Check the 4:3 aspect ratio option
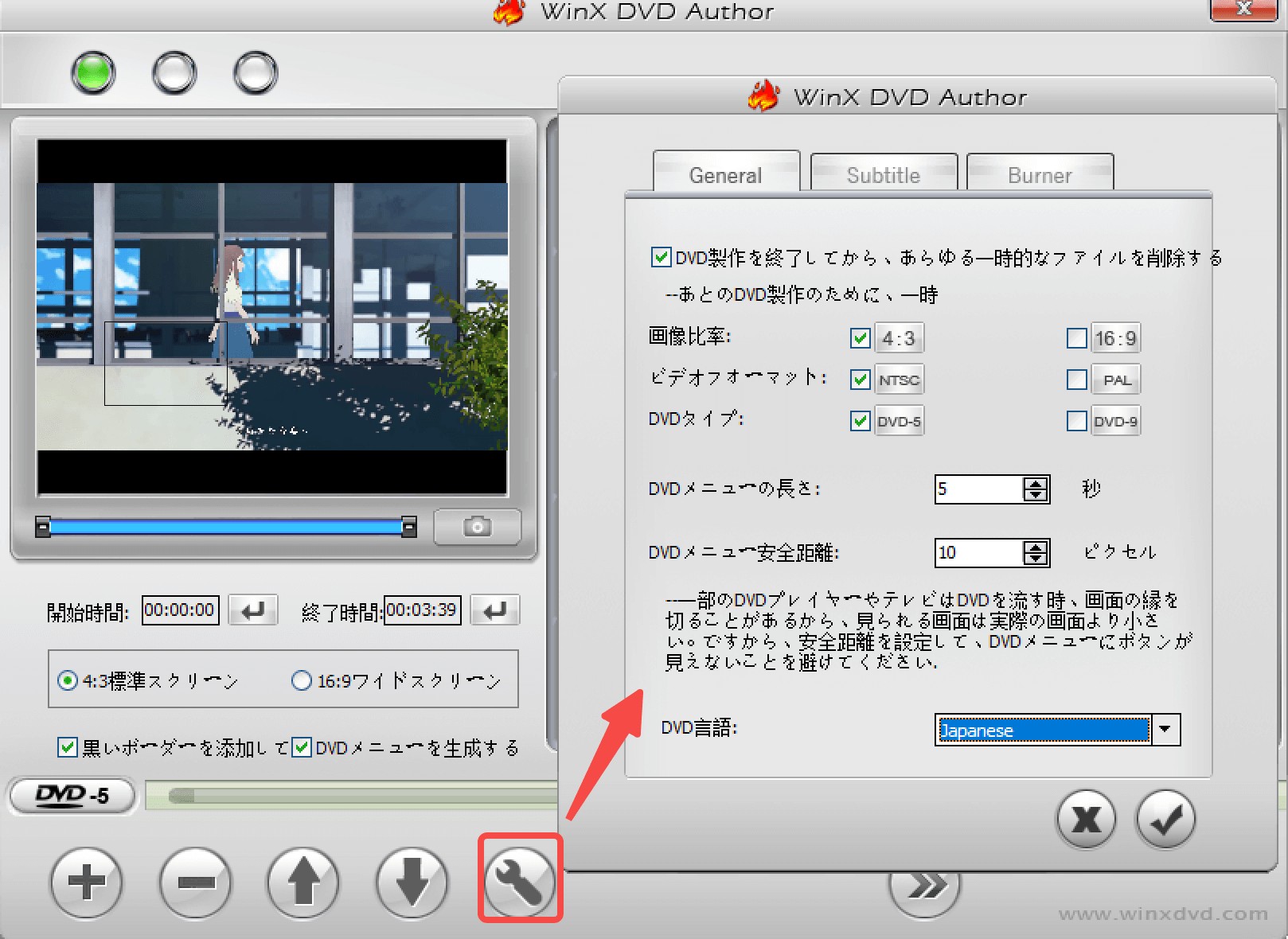This screenshot has height=939, width=1288. [x=860, y=338]
